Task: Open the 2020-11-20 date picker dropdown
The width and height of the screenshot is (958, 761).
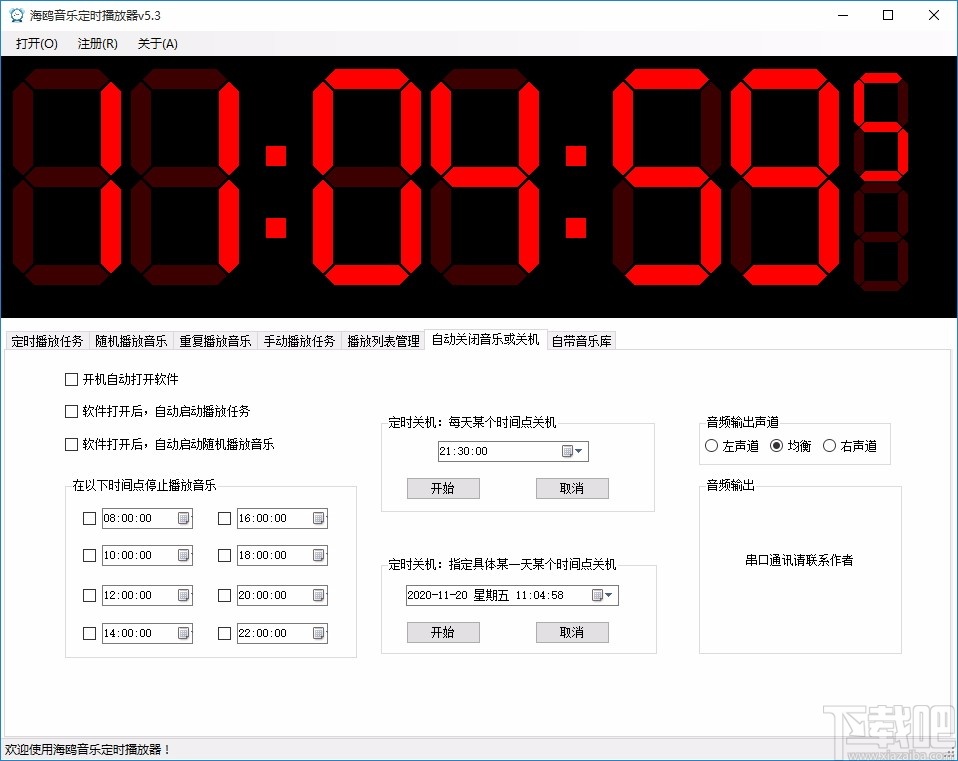Action: (606, 594)
